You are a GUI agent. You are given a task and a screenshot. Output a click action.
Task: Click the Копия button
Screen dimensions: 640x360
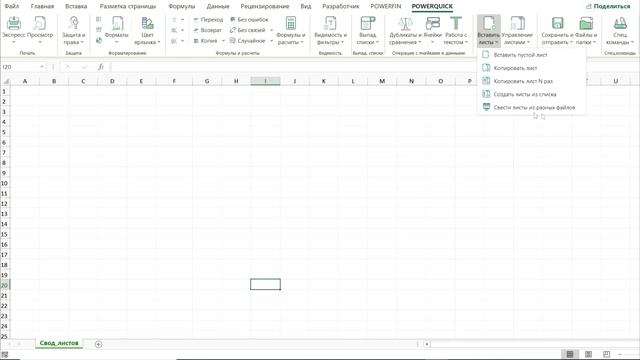[205, 41]
